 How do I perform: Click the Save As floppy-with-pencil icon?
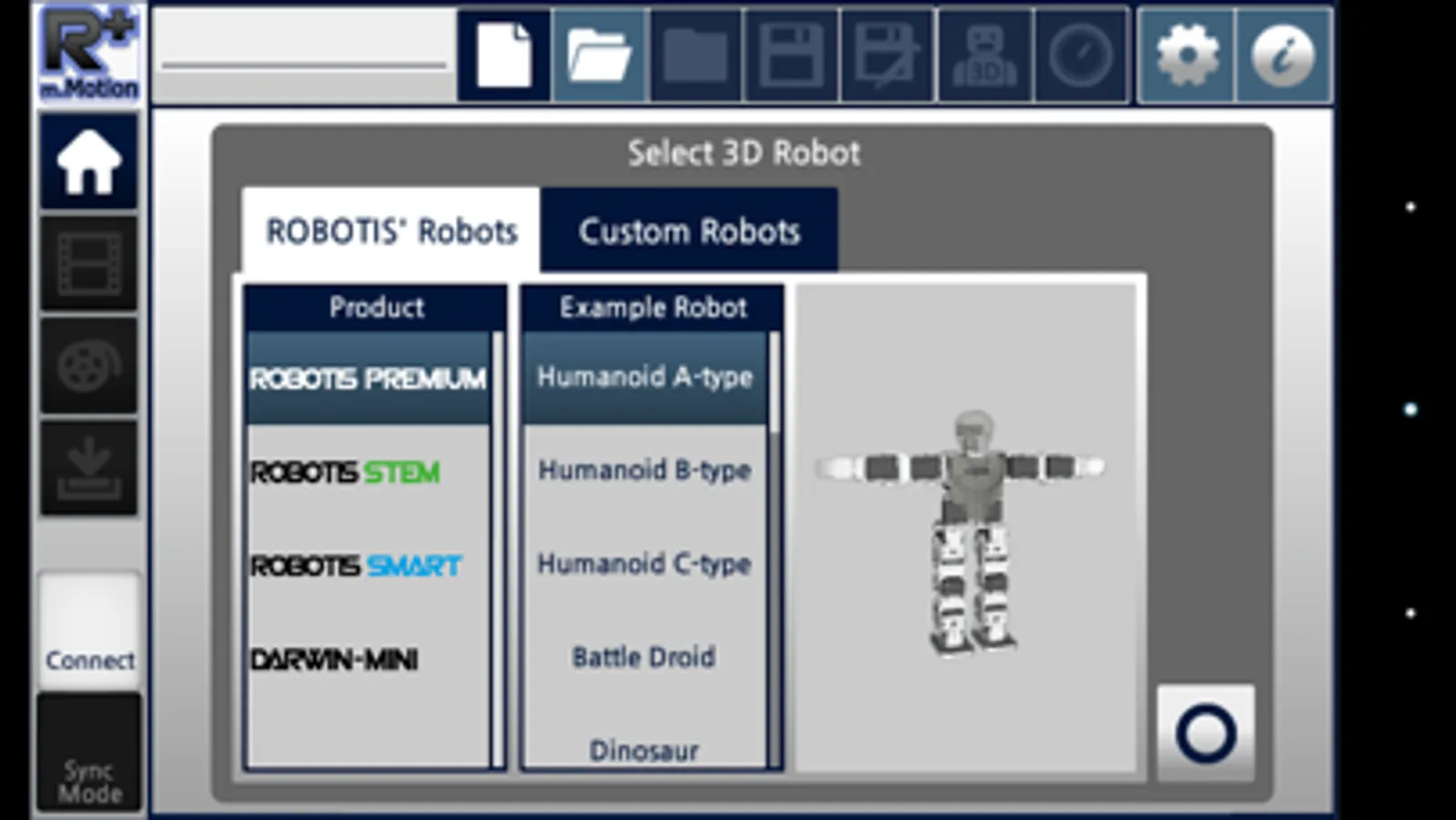888,56
